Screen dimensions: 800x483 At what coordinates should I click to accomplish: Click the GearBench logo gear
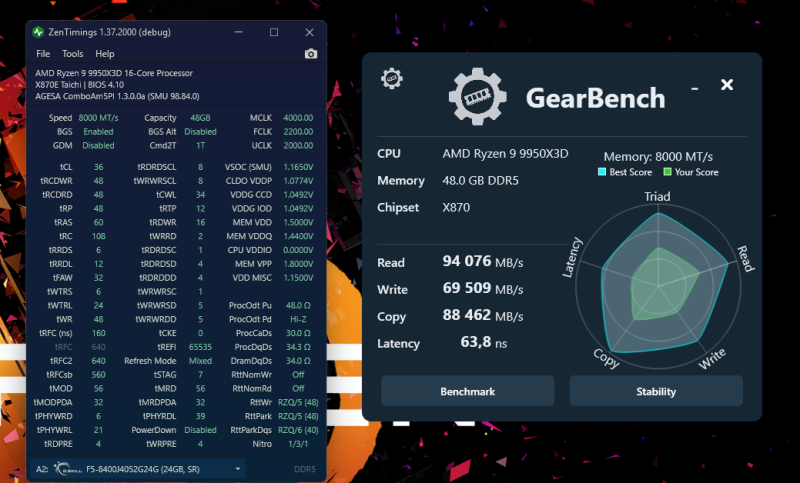point(478,97)
